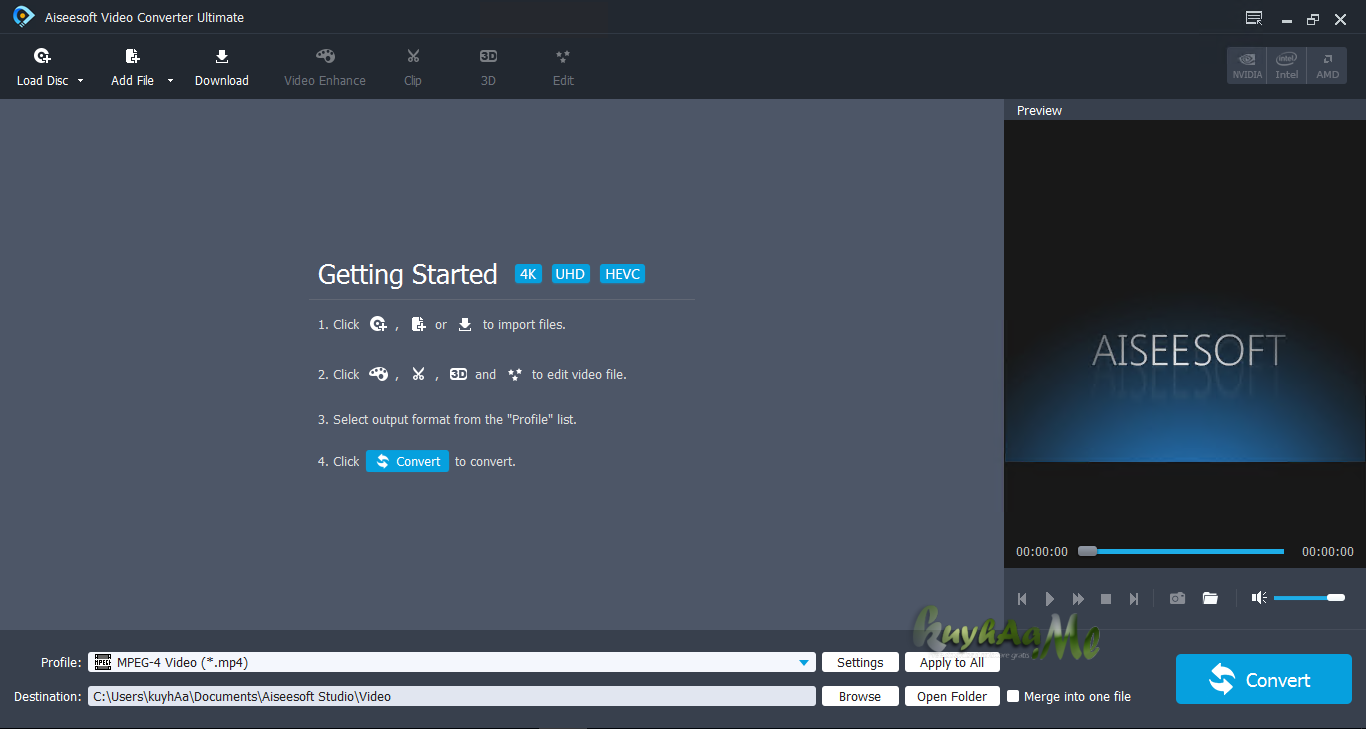Click Apply to All button
Image resolution: width=1366 pixels, height=729 pixels.
(x=952, y=662)
